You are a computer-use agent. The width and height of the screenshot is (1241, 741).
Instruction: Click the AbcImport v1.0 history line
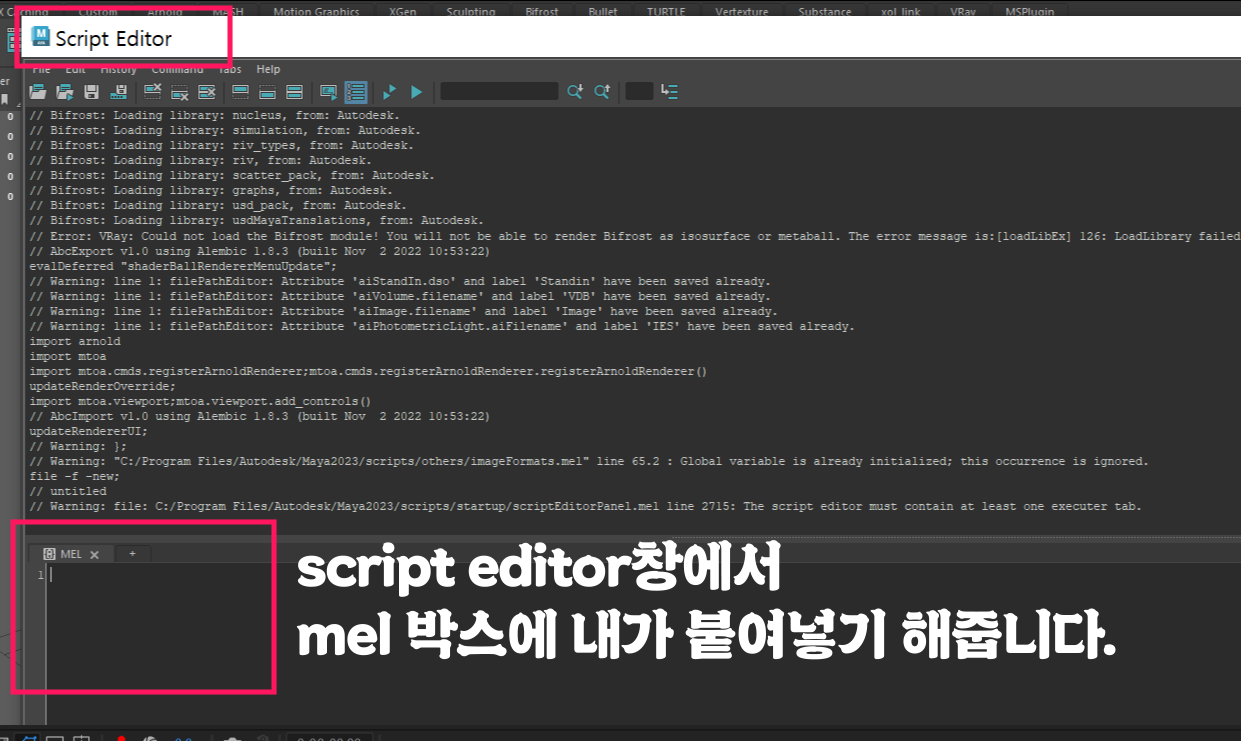coord(260,416)
